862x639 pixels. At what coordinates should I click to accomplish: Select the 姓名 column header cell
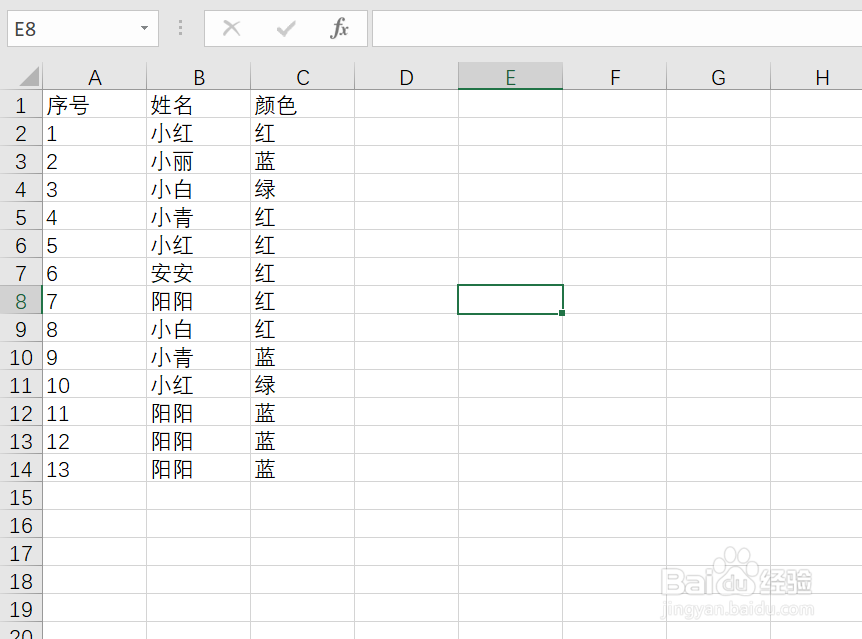click(x=198, y=105)
